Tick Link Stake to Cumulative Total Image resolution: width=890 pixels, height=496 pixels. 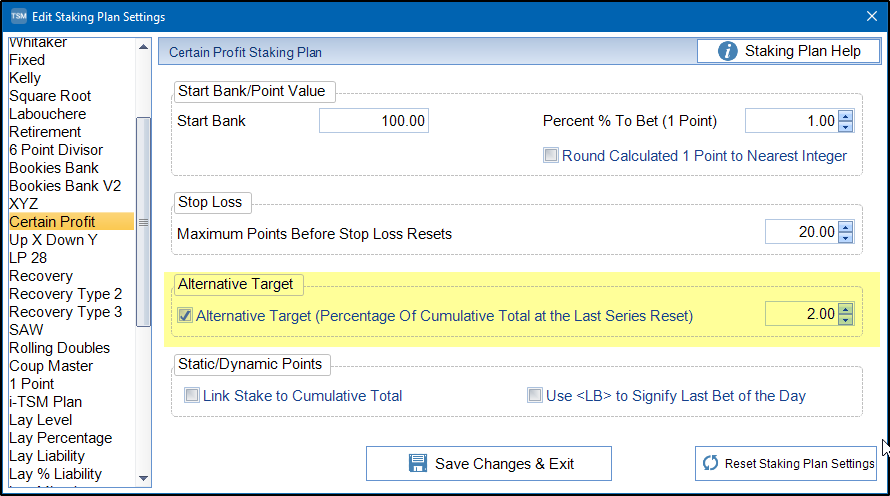tap(191, 396)
